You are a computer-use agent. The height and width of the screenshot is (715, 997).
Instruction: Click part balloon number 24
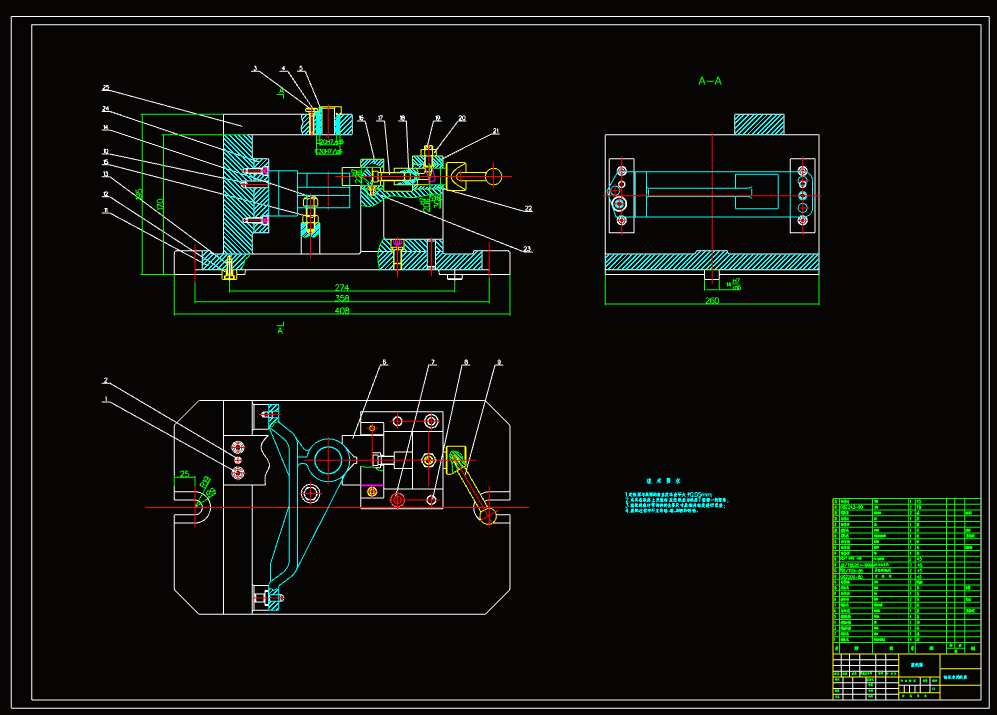[x=106, y=109]
